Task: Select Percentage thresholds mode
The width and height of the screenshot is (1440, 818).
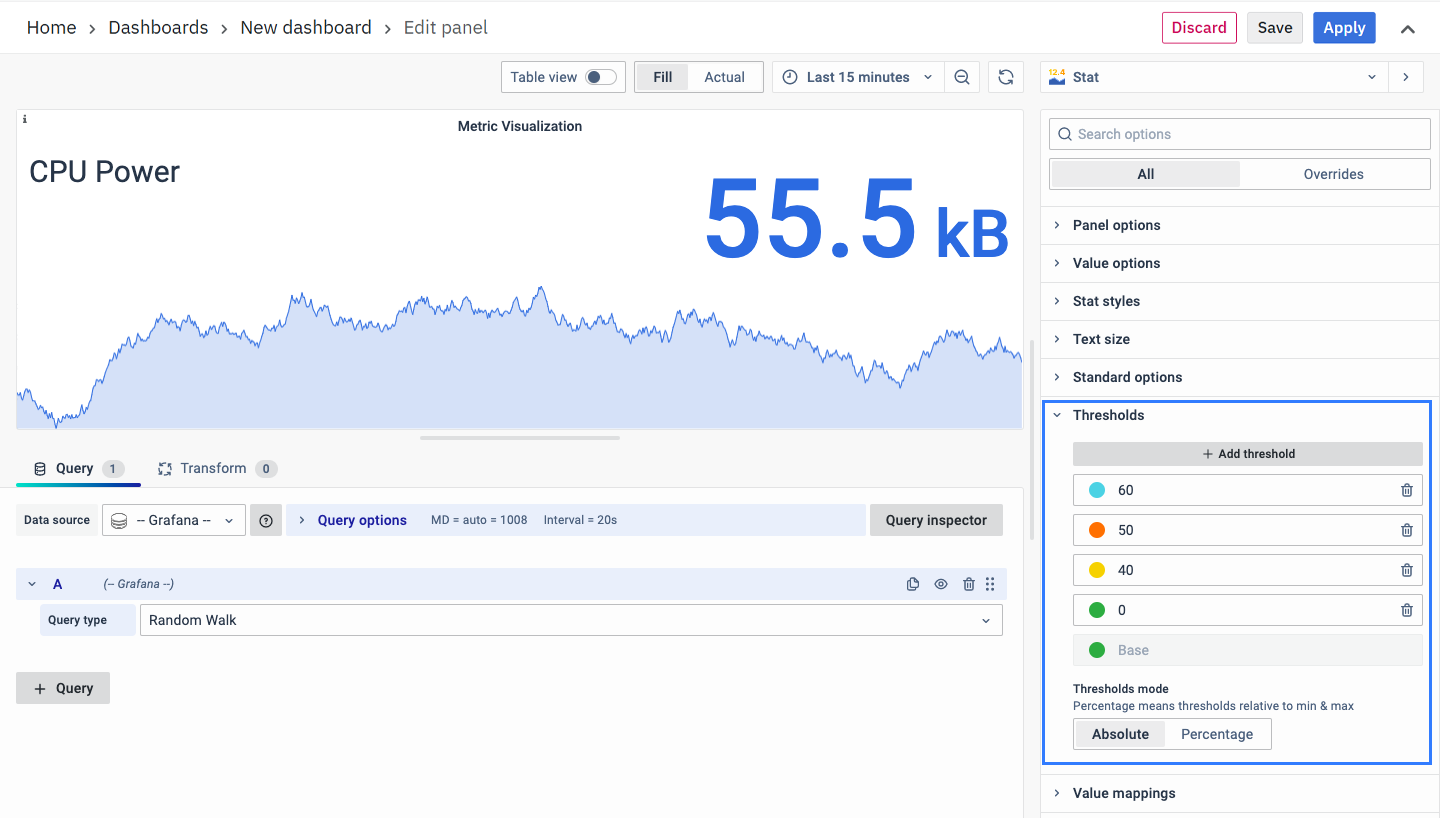Action: pos(1216,734)
